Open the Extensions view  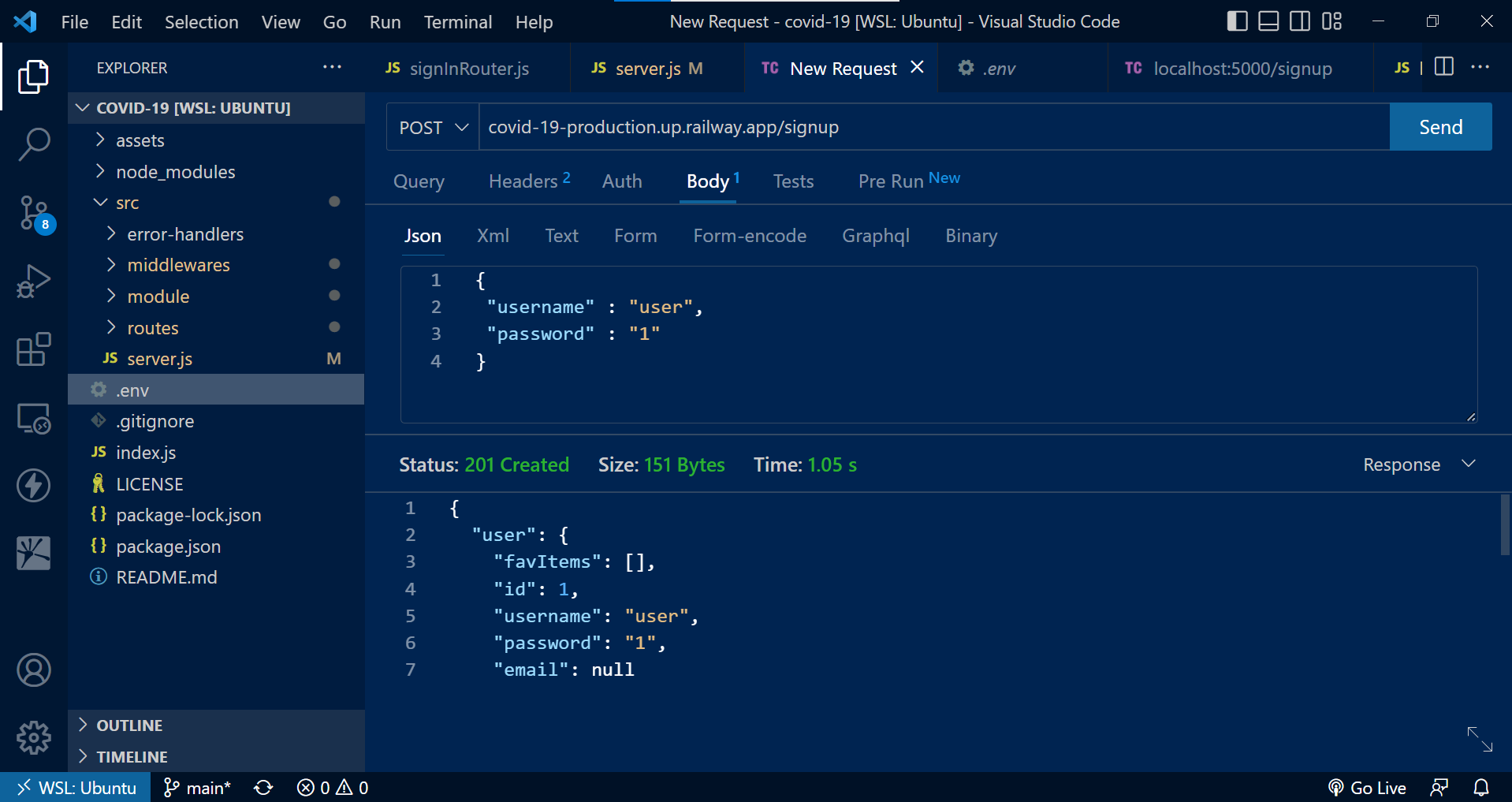tap(33, 349)
